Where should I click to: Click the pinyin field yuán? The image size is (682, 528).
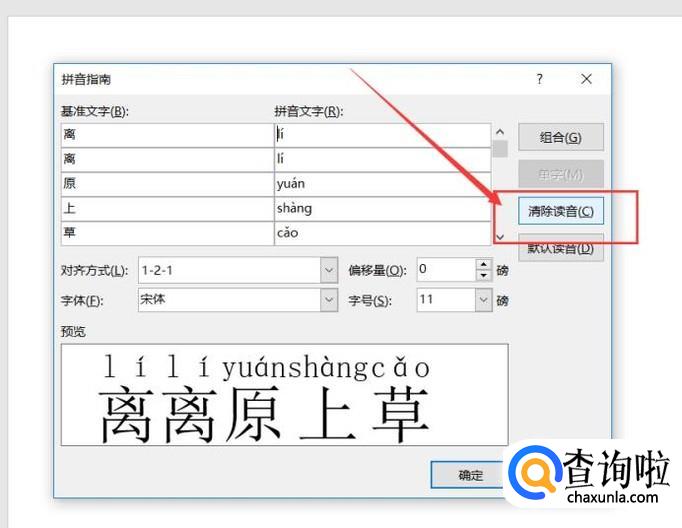pyautogui.click(x=383, y=184)
